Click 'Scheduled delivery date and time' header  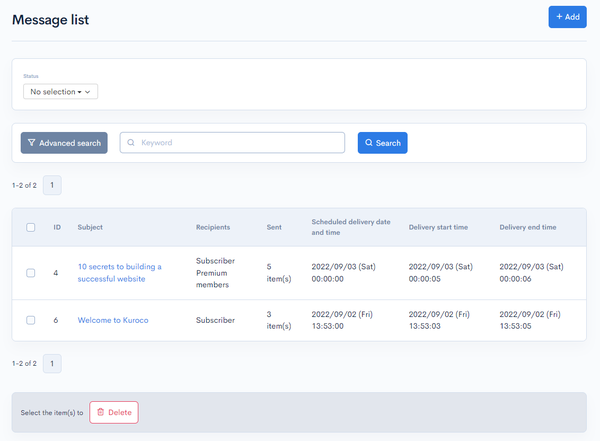351,227
